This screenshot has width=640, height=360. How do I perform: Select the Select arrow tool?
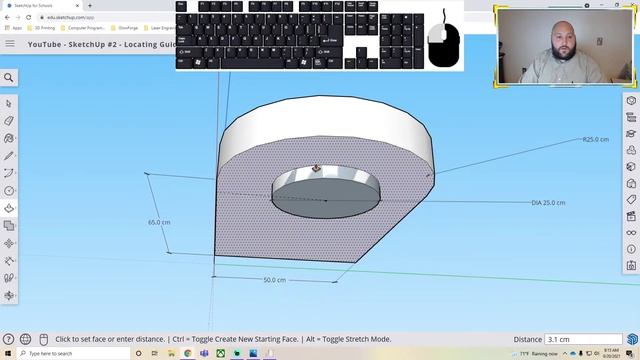9,104
